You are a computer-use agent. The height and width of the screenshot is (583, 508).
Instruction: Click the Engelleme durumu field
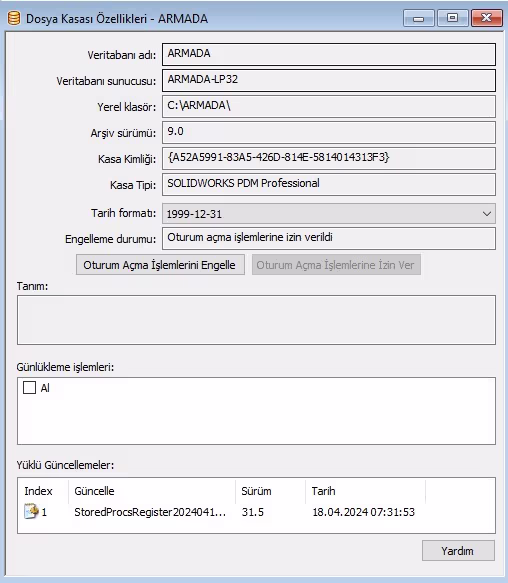[329, 238]
